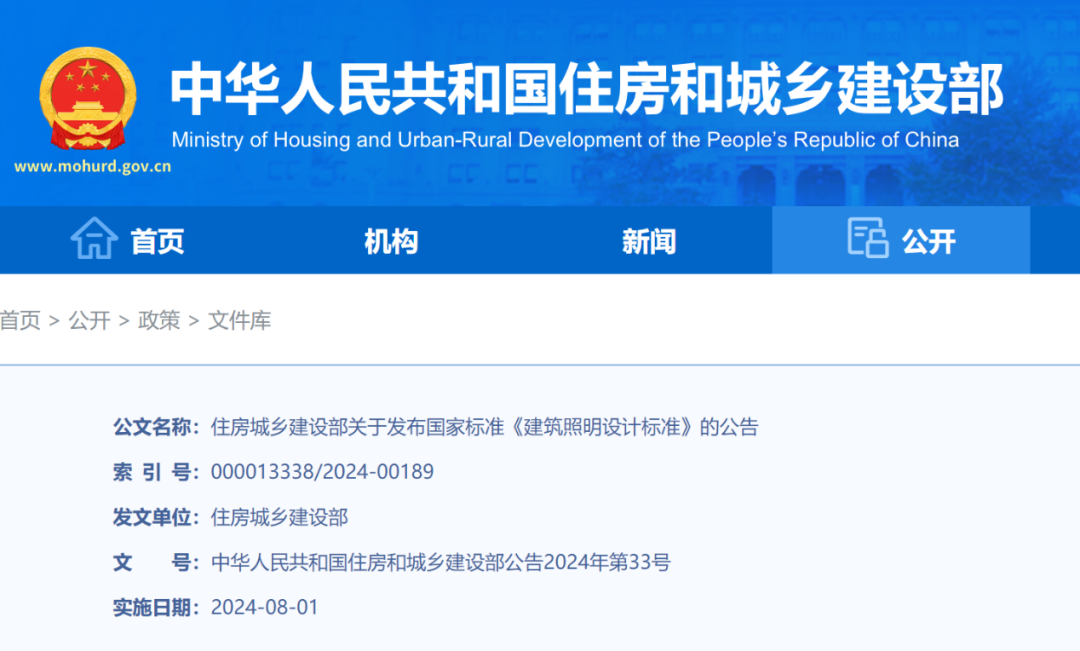Click the English ministry name subtitle
The height and width of the screenshot is (651, 1080).
click(x=565, y=140)
